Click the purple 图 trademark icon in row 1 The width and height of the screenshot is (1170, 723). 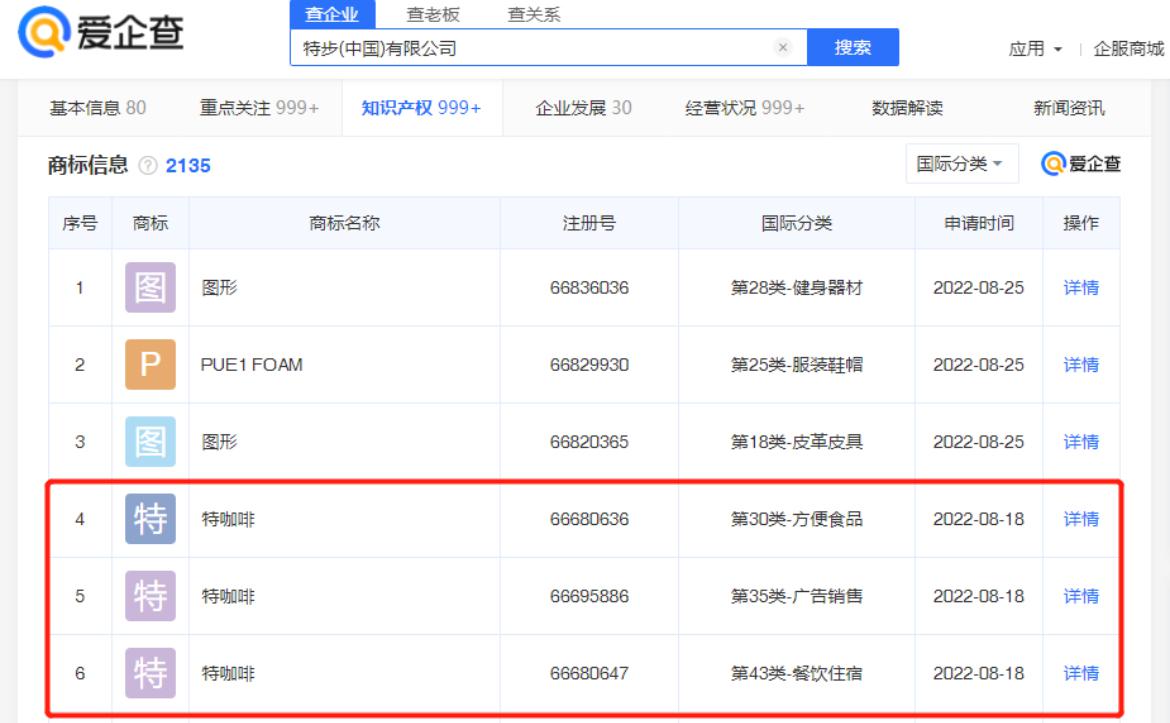(x=150, y=288)
